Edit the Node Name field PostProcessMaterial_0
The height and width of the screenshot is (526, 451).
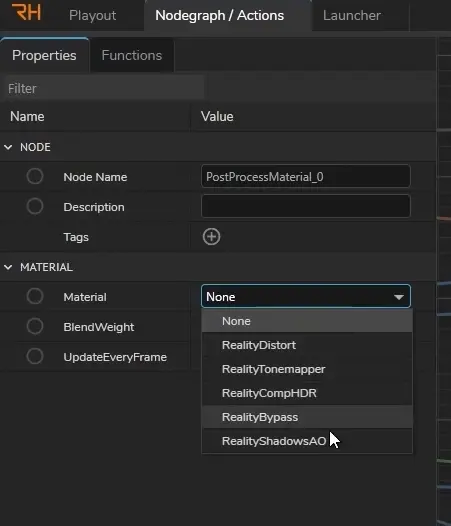[306, 176]
